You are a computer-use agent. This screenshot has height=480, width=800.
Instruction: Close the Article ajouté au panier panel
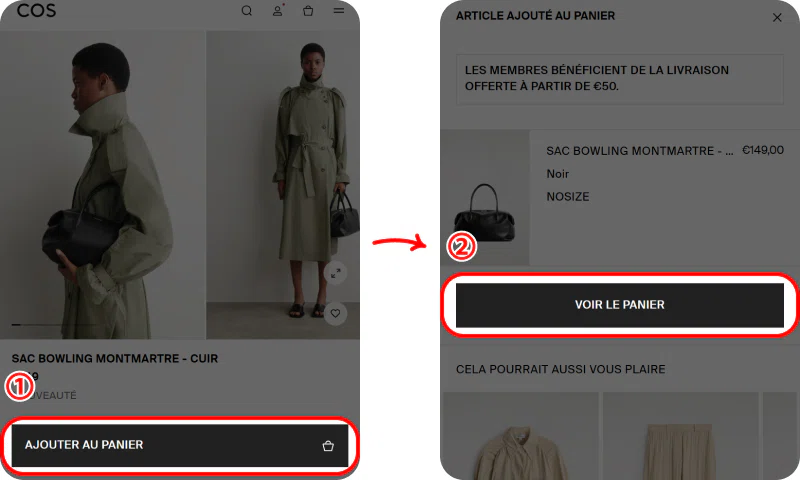point(777,18)
